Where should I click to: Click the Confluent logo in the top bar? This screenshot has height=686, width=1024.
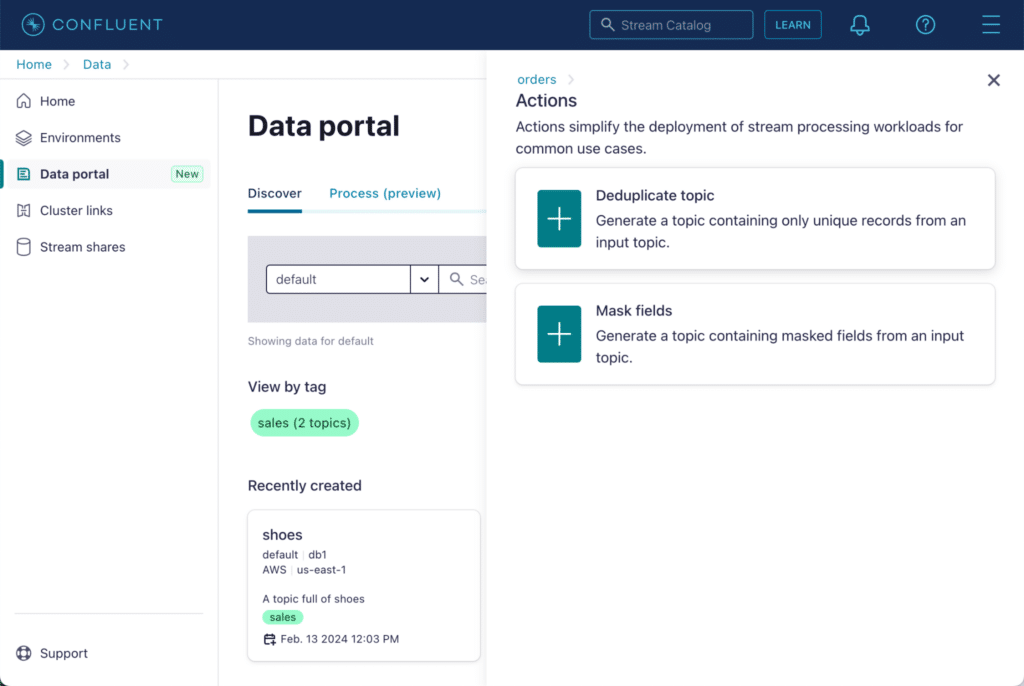92,24
